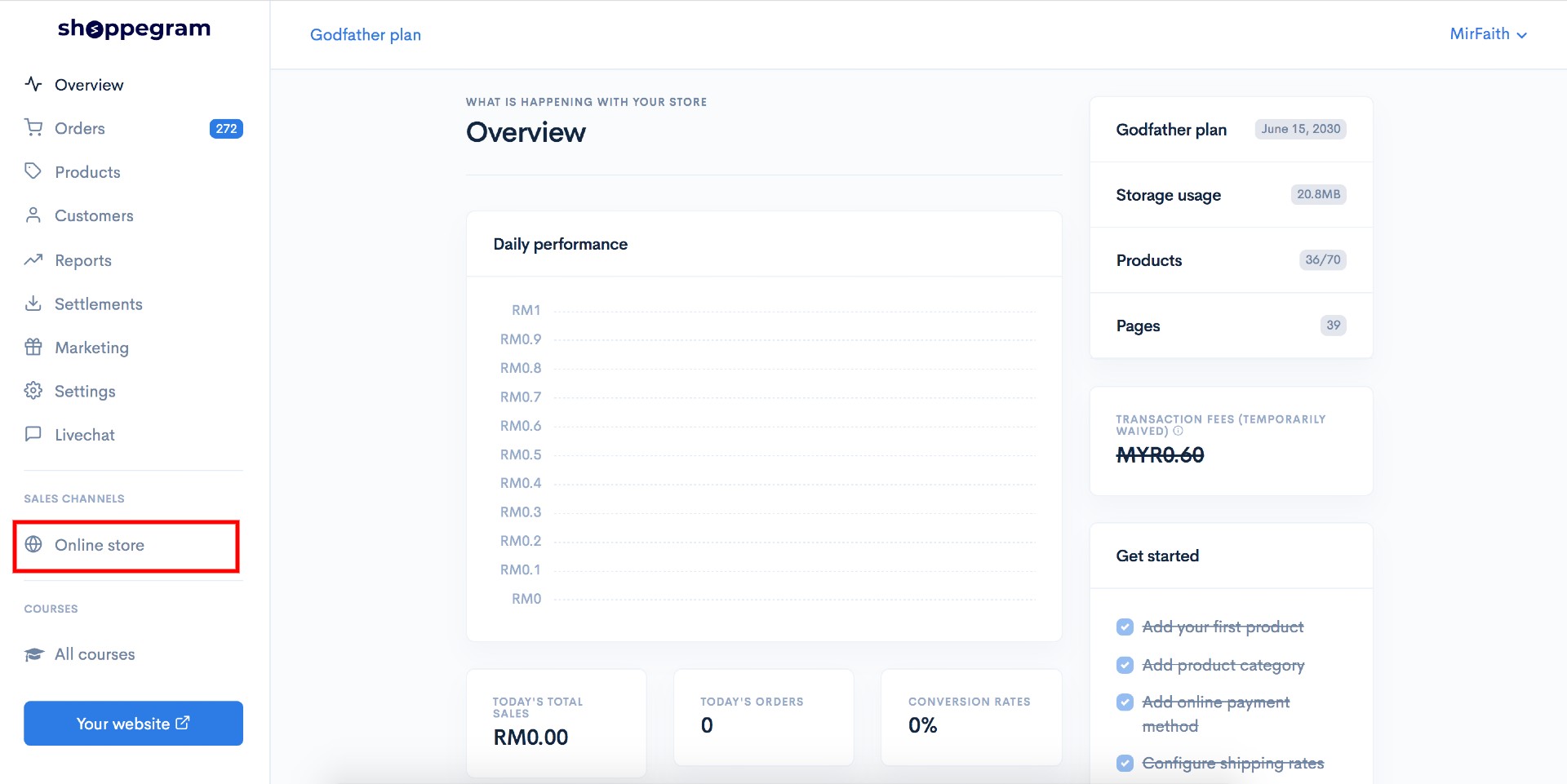This screenshot has height=784, width=1567.
Task: Click the Online store globe icon
Action: [33, 544]
